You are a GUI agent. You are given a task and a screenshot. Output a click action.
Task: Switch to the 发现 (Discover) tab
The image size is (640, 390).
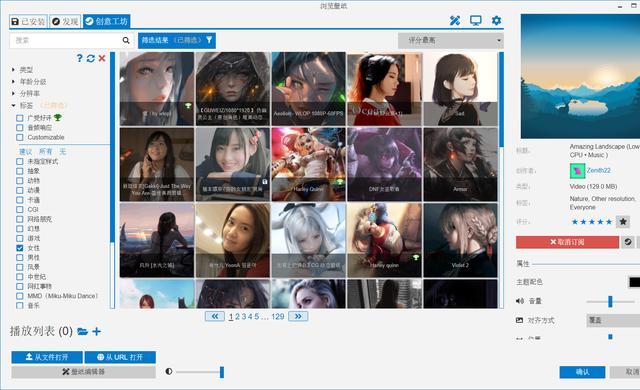(65, 21)
